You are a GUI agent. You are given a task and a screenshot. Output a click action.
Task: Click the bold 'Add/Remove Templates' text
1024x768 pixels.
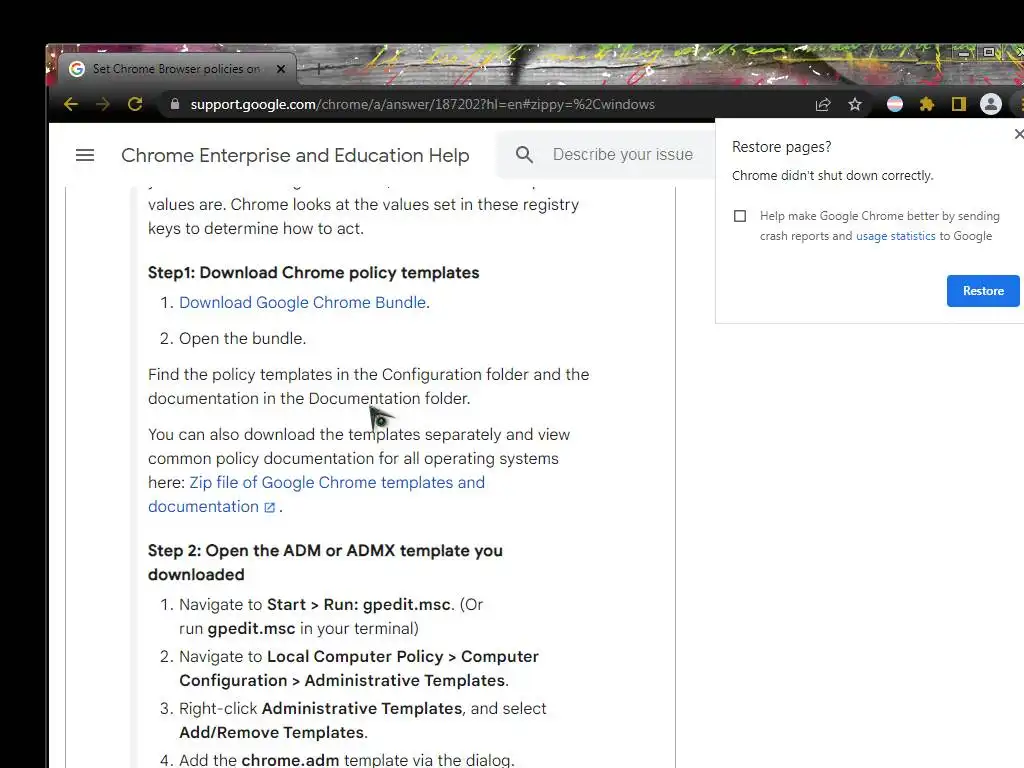272,732
